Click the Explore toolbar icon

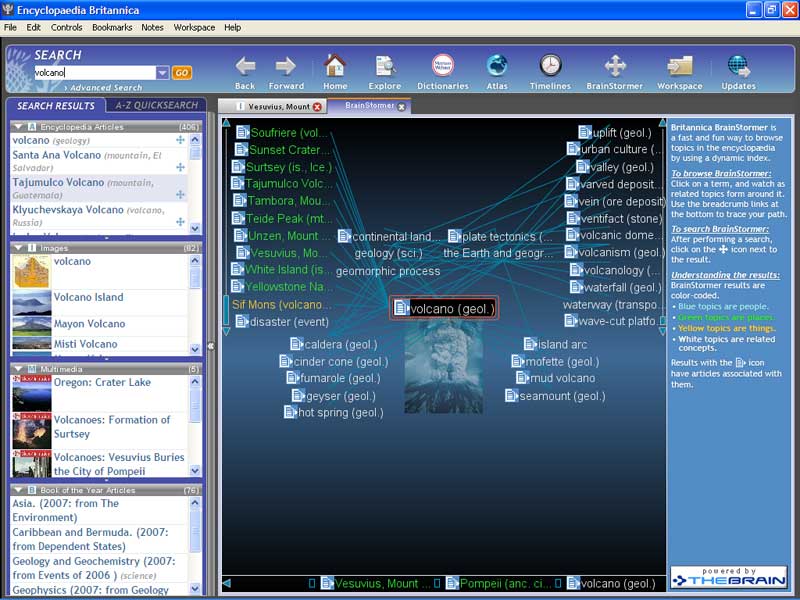385,66
